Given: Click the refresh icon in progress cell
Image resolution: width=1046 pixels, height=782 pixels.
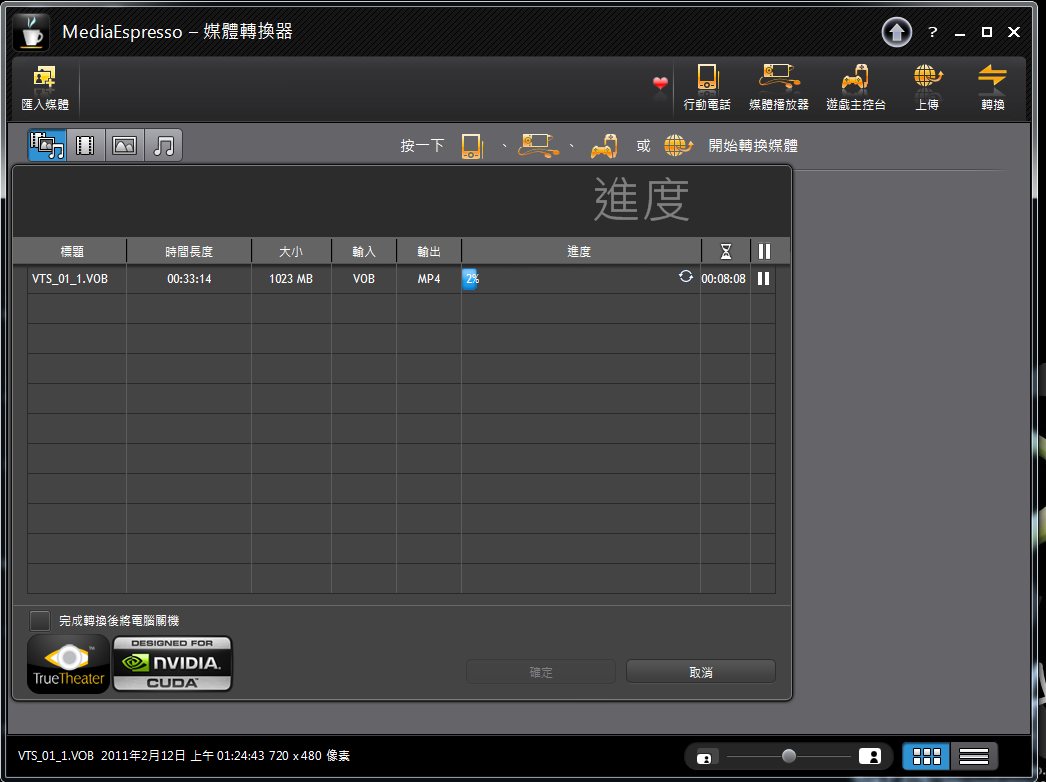Looking at the screenshot, I should [685, 276].
